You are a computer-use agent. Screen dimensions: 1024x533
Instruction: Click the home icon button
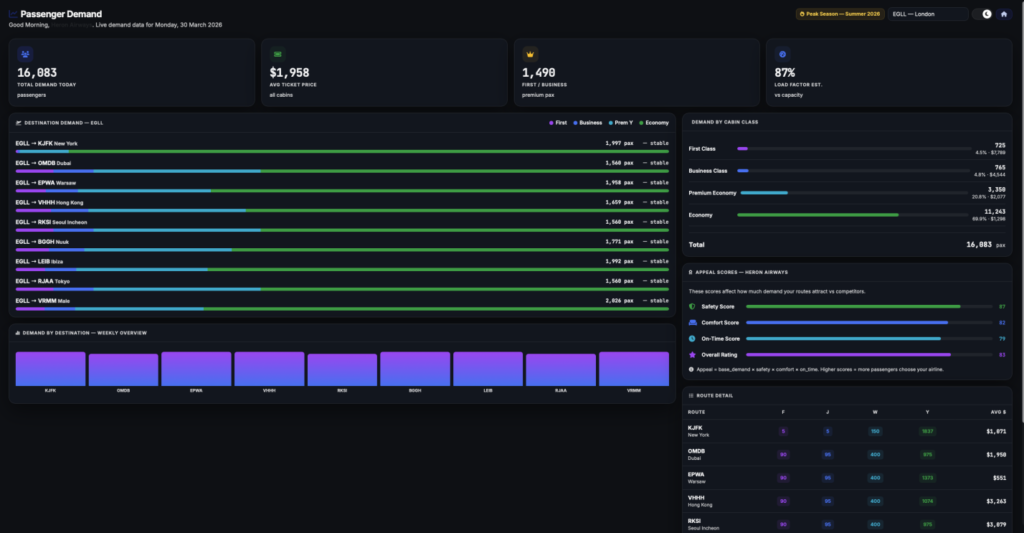pos(1003,14)
